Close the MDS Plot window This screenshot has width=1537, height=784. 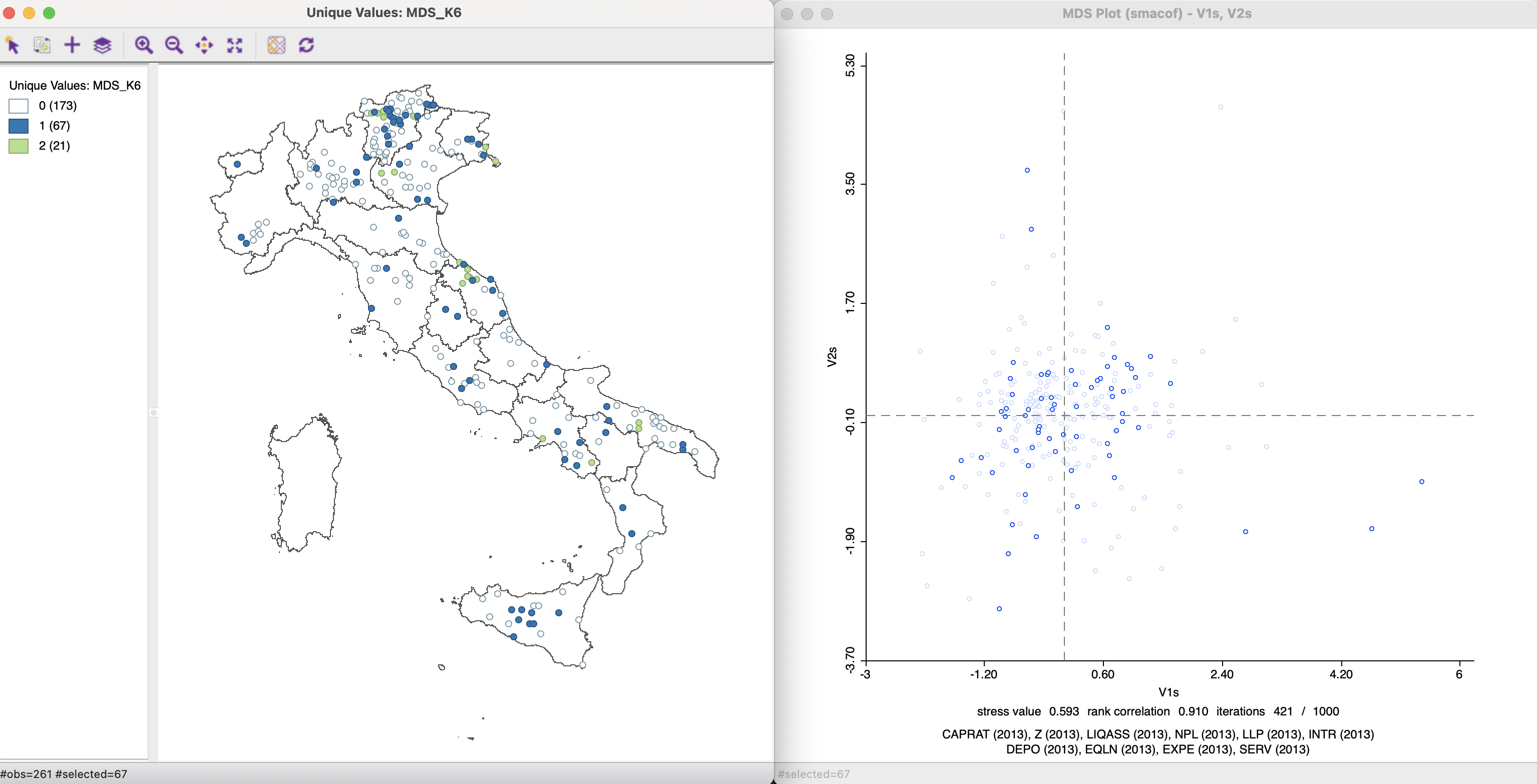[787, 14]
